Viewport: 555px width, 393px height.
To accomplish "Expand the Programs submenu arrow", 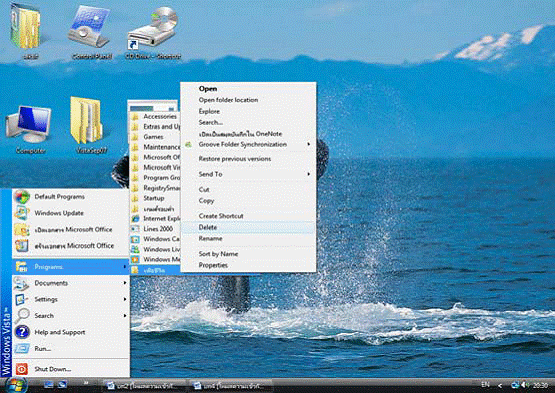I will point(125,267).
